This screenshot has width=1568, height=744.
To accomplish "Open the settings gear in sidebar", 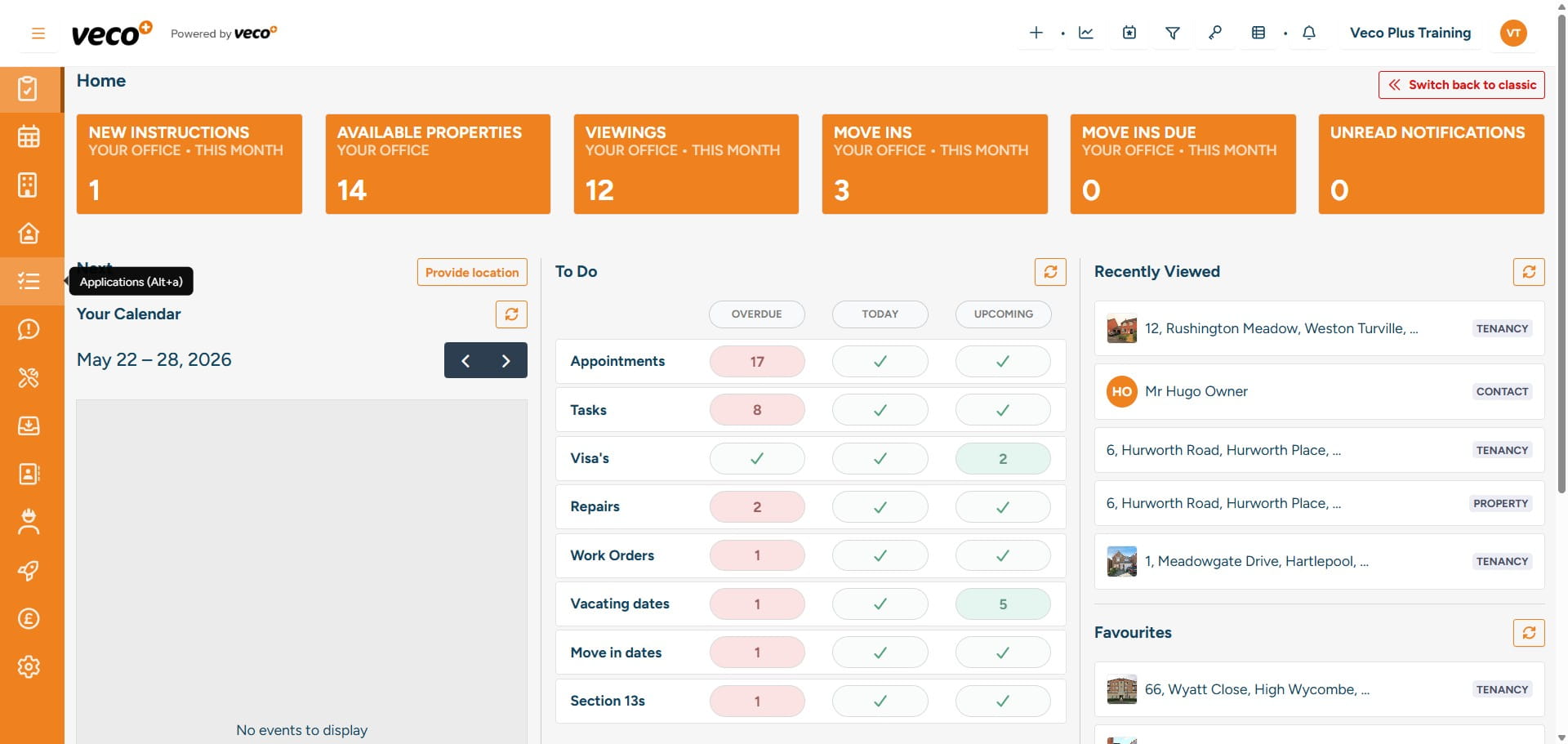I will click(x=29, y=666).
